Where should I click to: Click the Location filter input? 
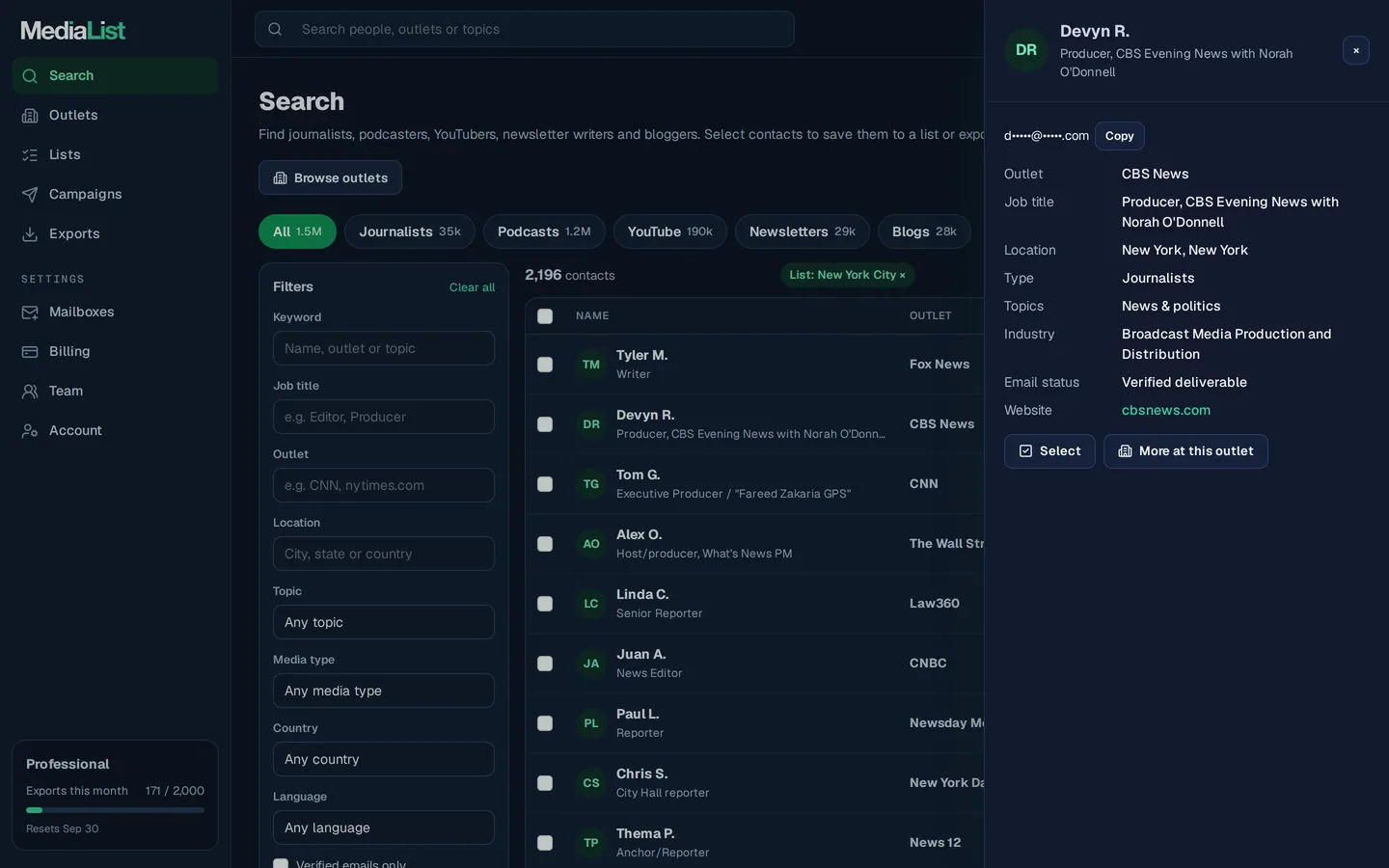(x=384, y=554)
